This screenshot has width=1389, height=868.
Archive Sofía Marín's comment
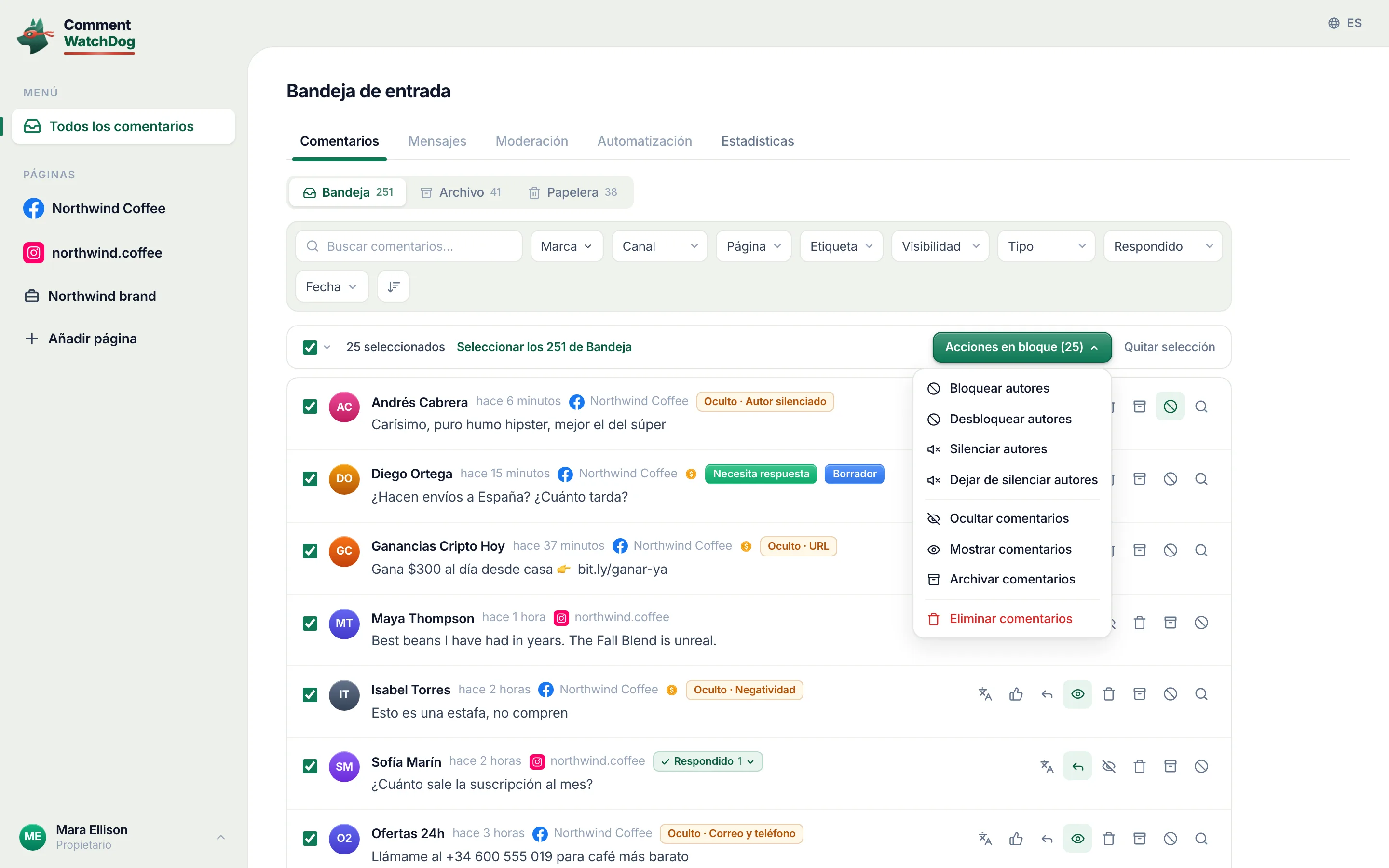[x=1170, y=766]
